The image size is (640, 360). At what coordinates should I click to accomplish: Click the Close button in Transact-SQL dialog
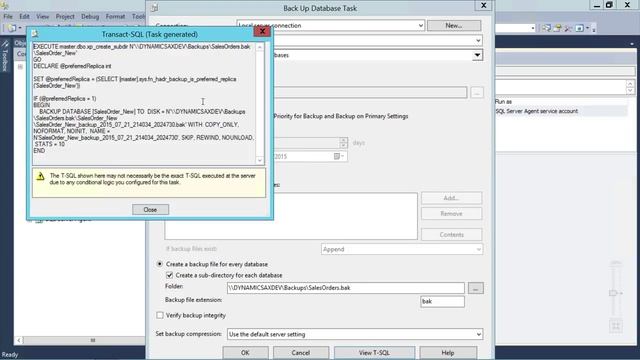[x=150, y=209]
